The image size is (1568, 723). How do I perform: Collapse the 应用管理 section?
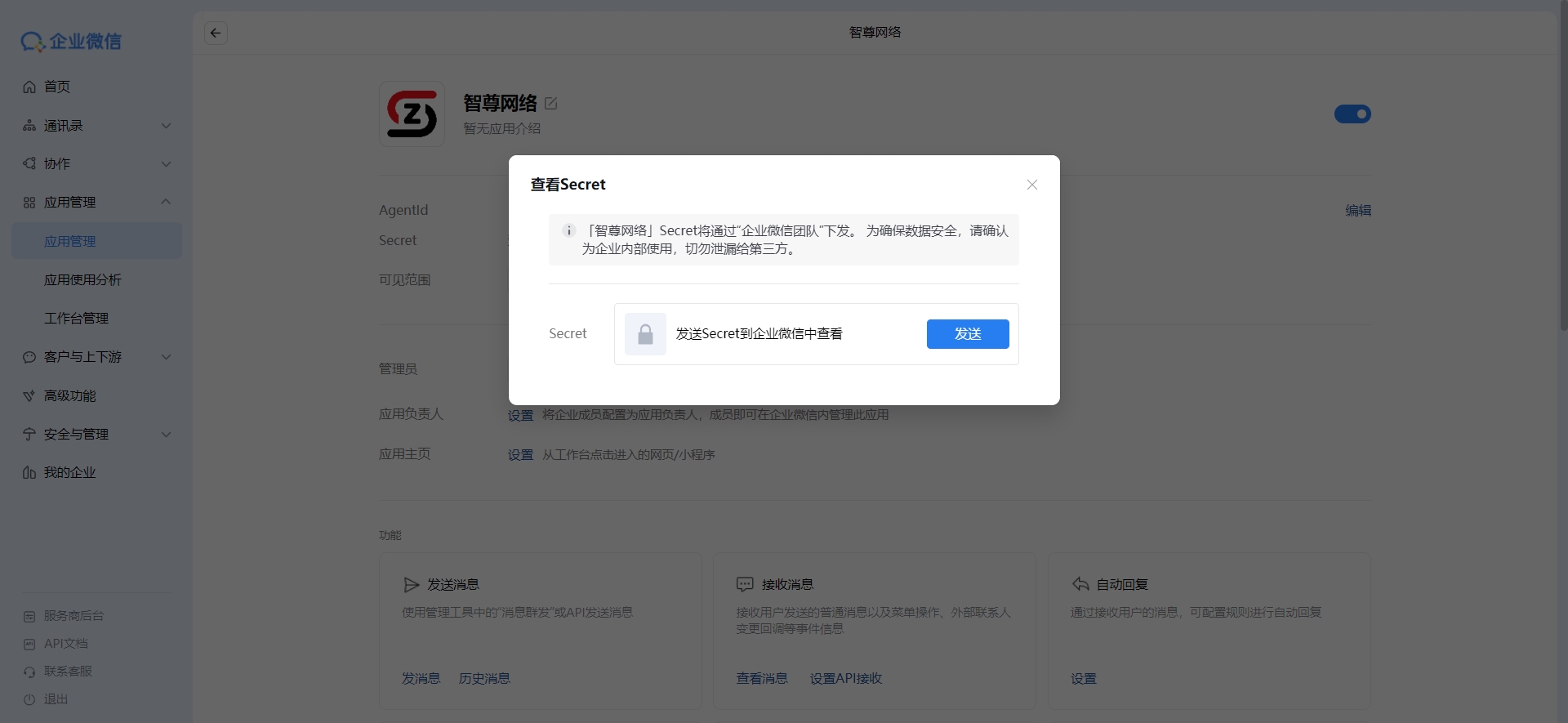pyautogui.click(x=166, y=203)
